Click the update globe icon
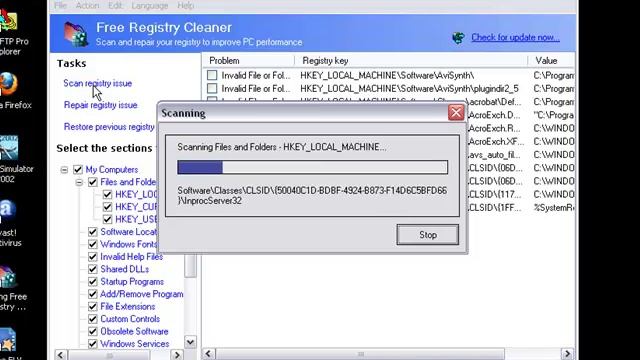The height and width of the screenshot is (360, 640). (x=459, y=38)
